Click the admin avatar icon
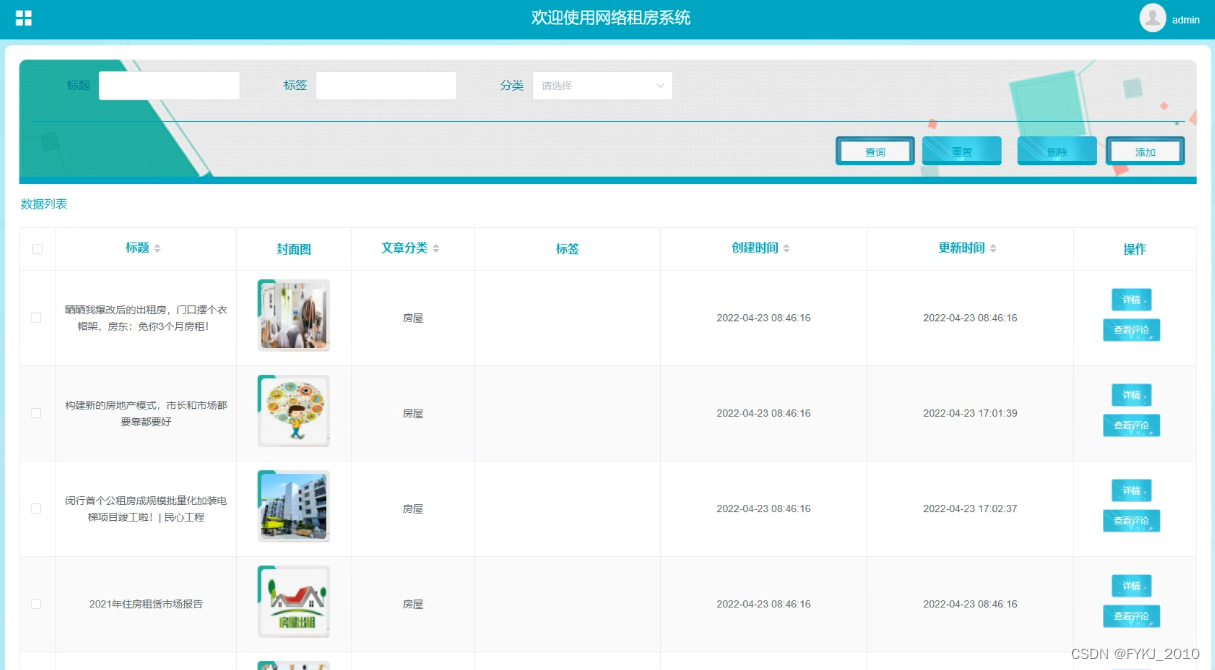 1153,18
